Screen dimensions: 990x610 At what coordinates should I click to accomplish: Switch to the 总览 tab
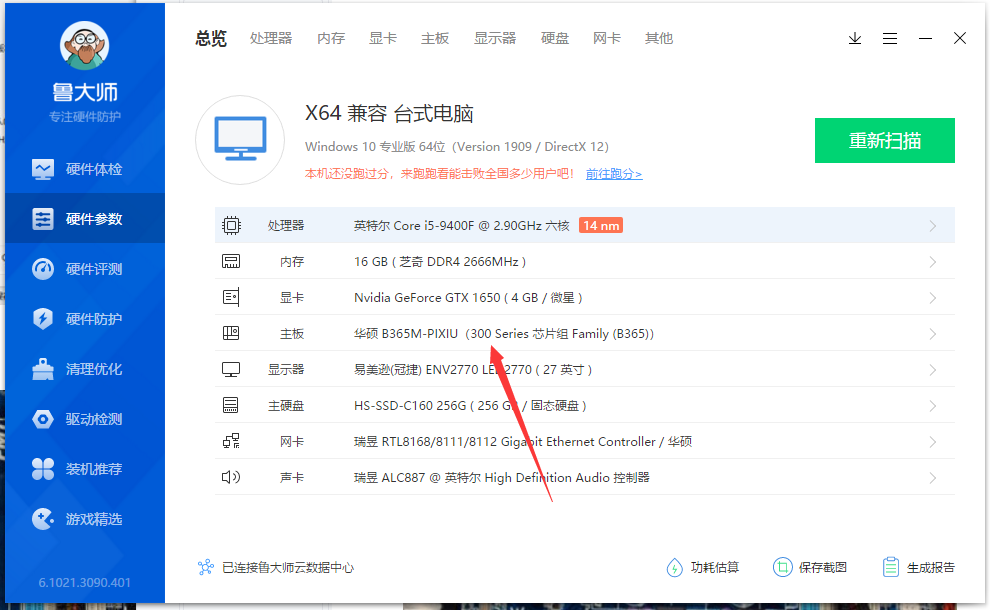click(211, 39)
